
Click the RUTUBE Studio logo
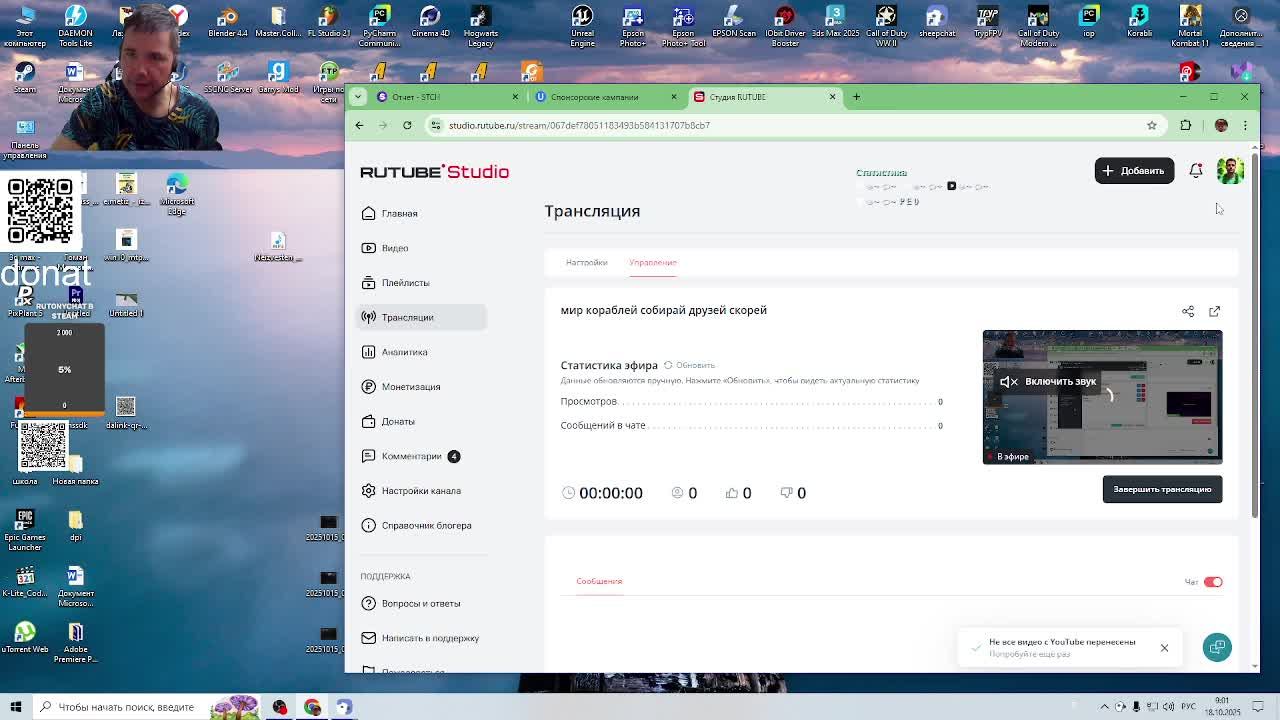pyautogui.click(x=434, y=172)
